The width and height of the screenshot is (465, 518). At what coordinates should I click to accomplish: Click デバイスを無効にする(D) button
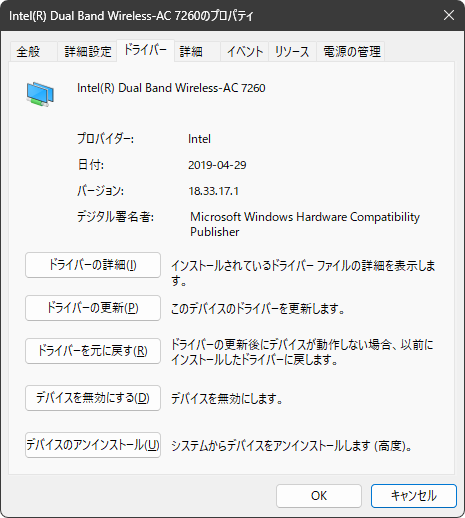[x=93, y=398]
